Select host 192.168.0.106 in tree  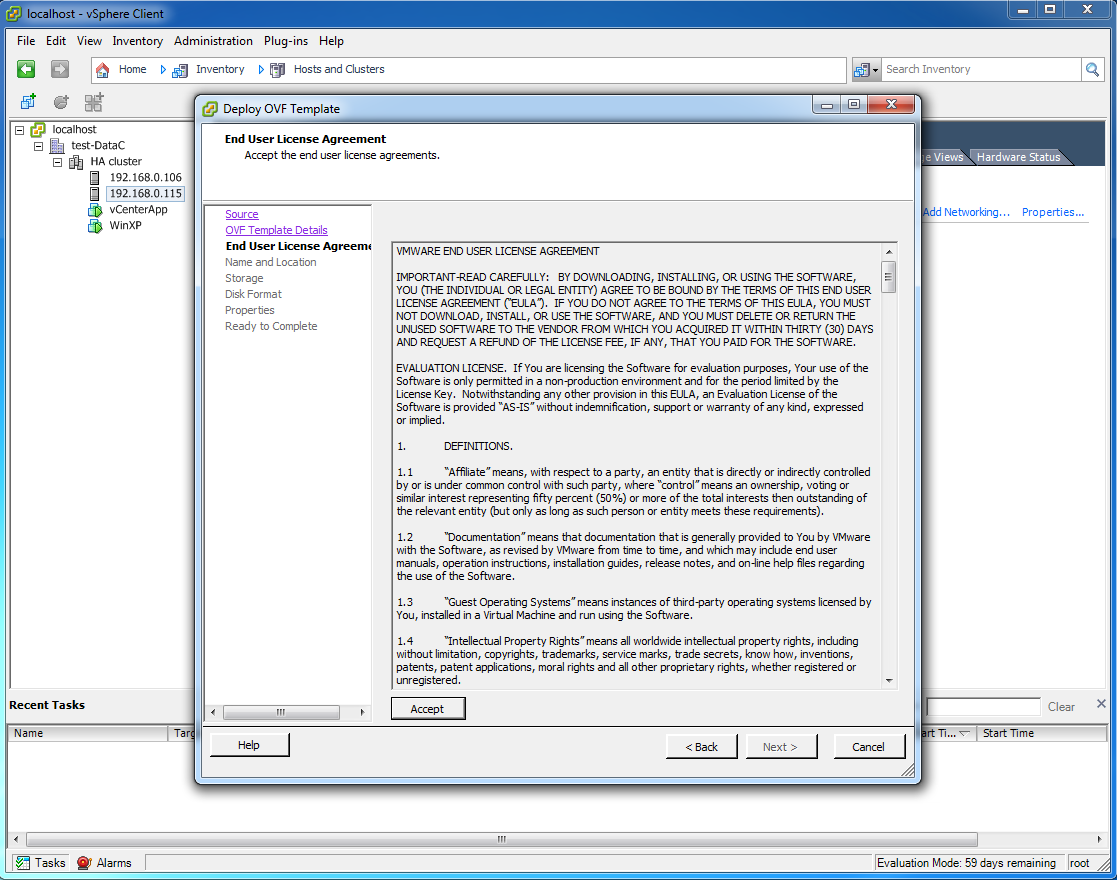tap(145, 177)
